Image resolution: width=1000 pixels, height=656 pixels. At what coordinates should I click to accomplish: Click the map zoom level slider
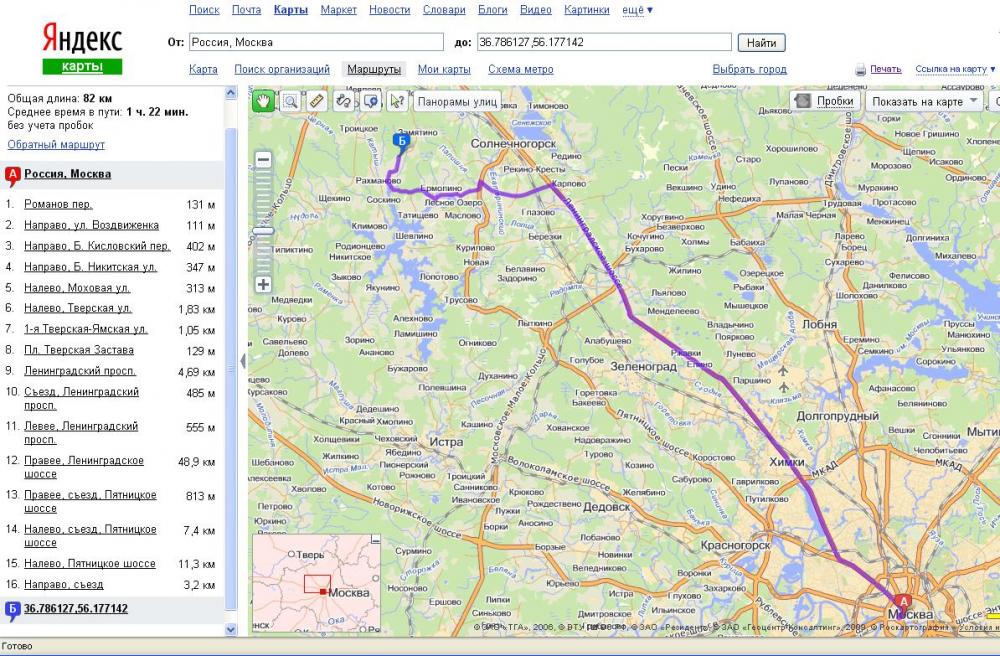tap(263, 231)
